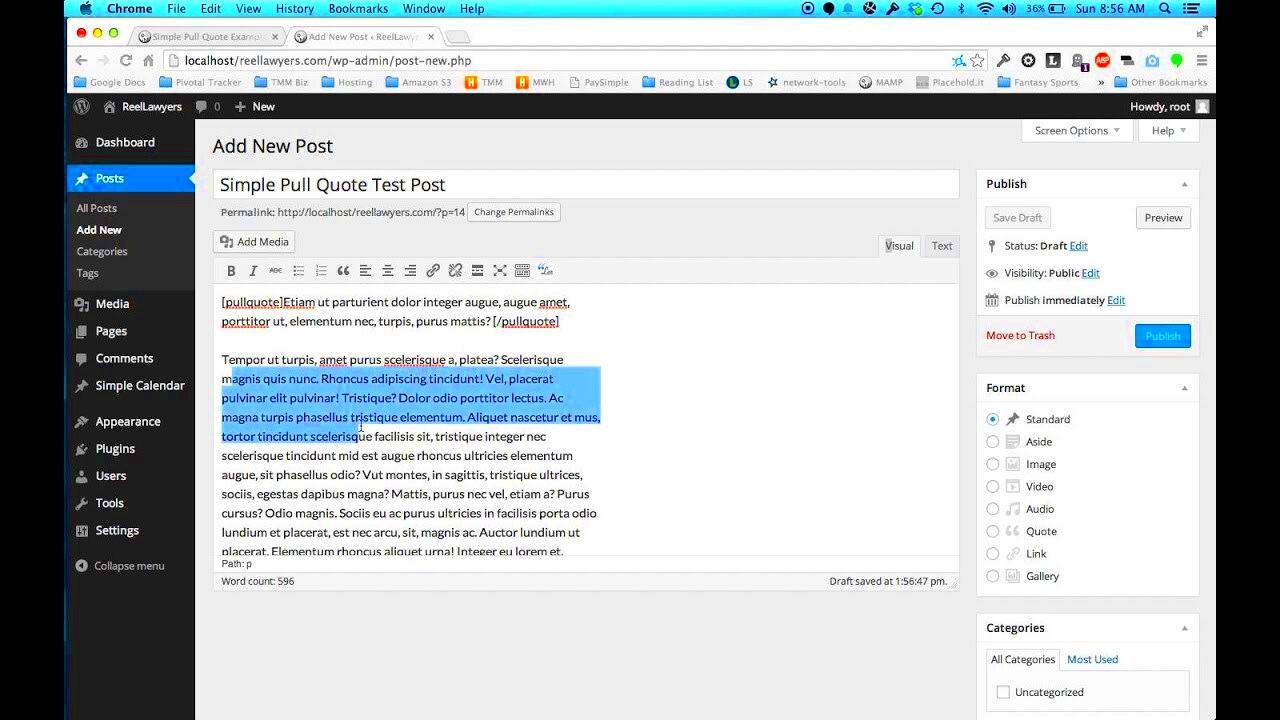Open Bookmarks menu in menu bar
The height and width of the screenshot is (720, 1280).
(x=358, y=8)
